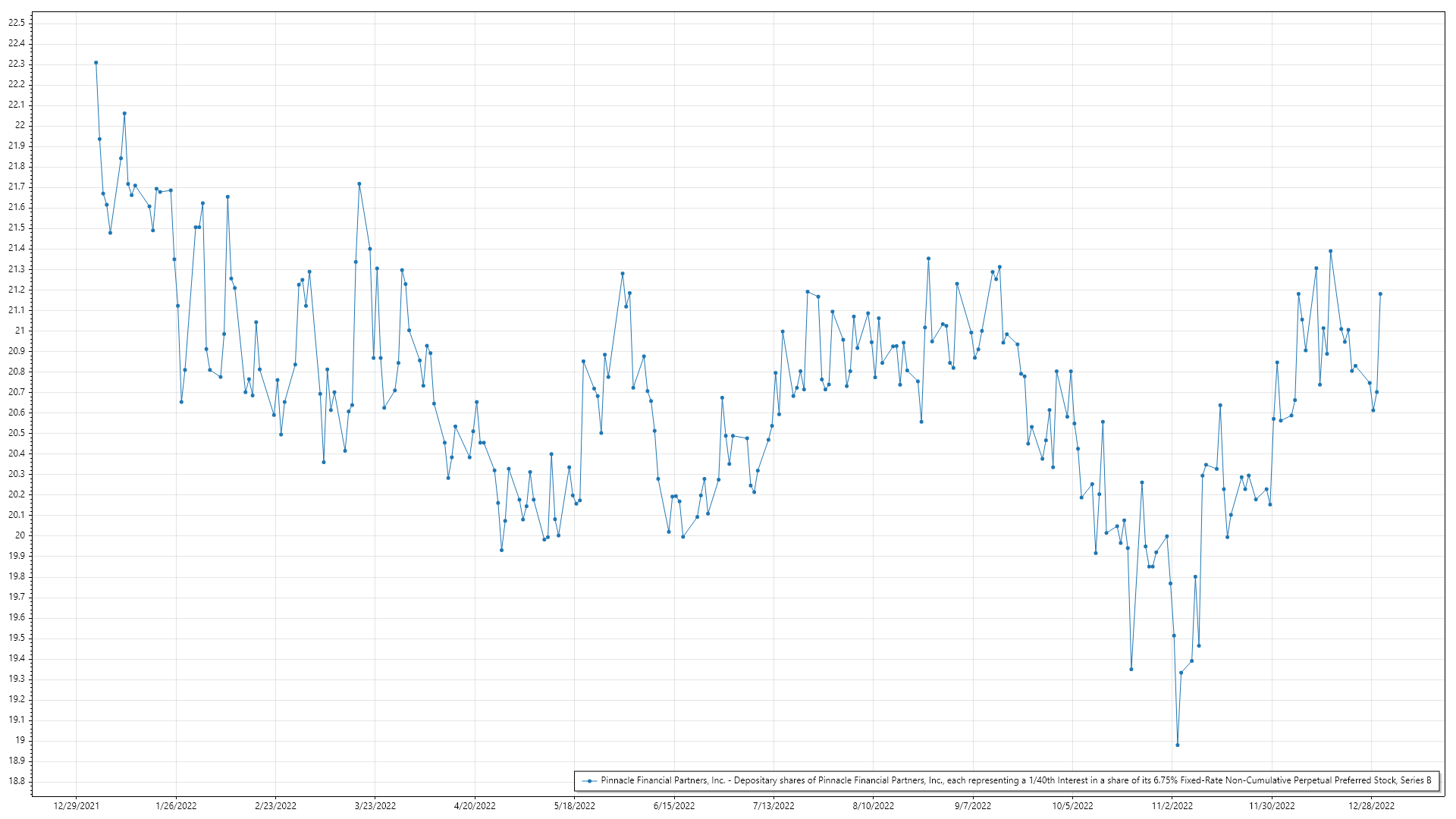Click the 22.5 y-axis value label

(17, 23)
